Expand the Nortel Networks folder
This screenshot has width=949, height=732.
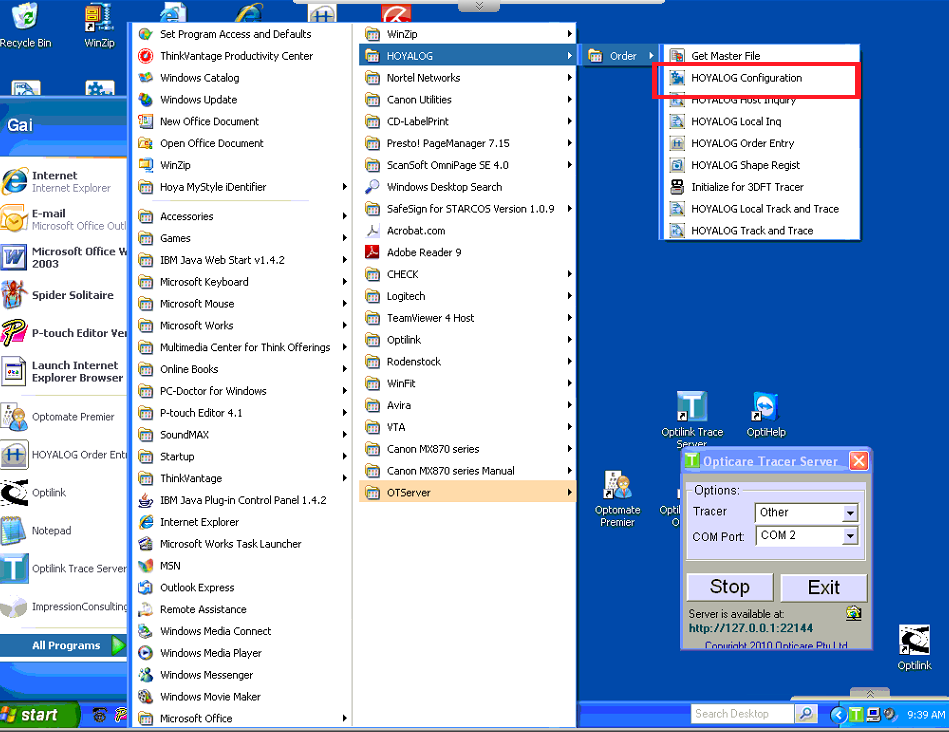coord(468,78)
